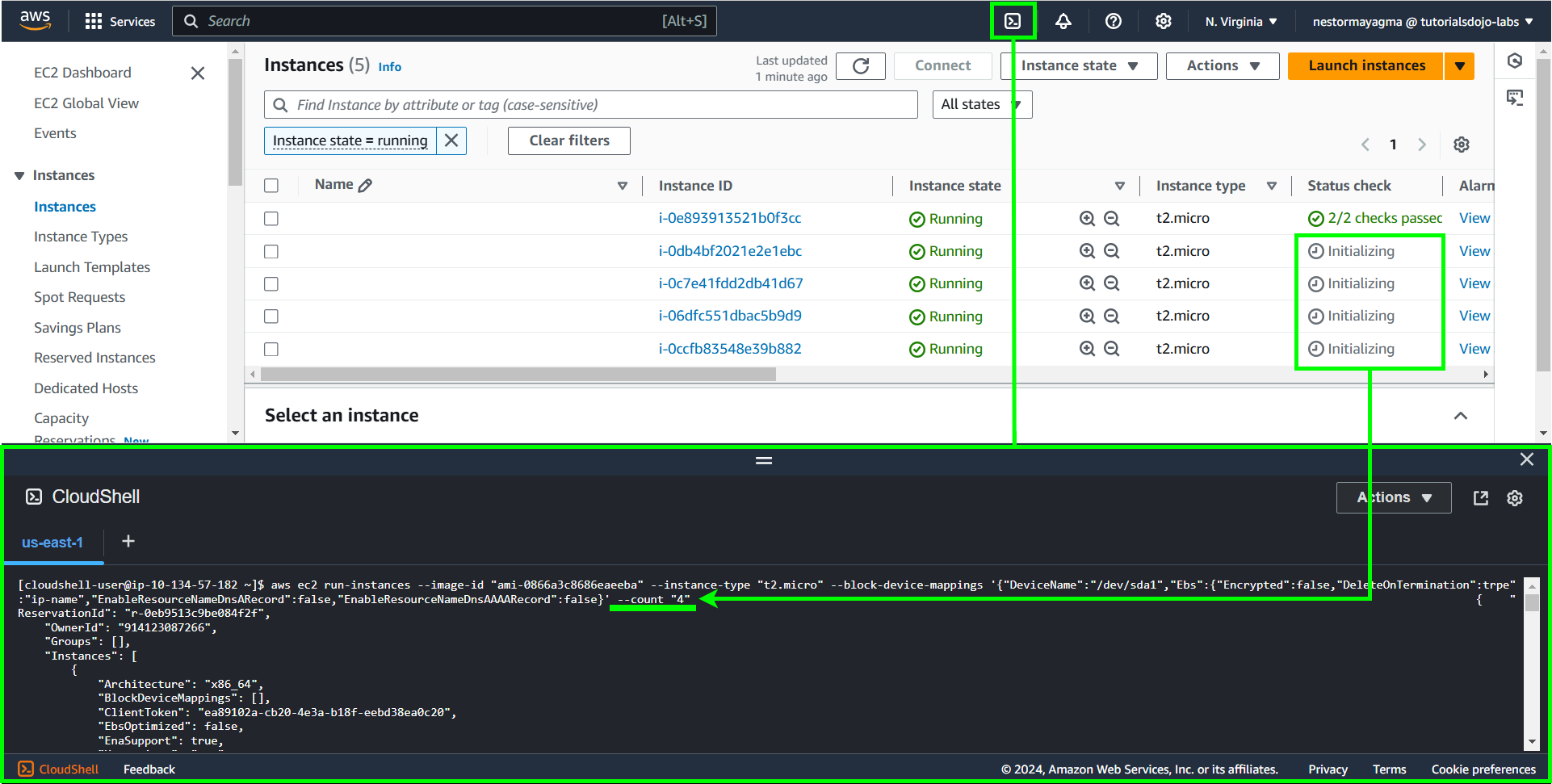
Task: Add a new CloudShell tab
Action: pos(128,541)
